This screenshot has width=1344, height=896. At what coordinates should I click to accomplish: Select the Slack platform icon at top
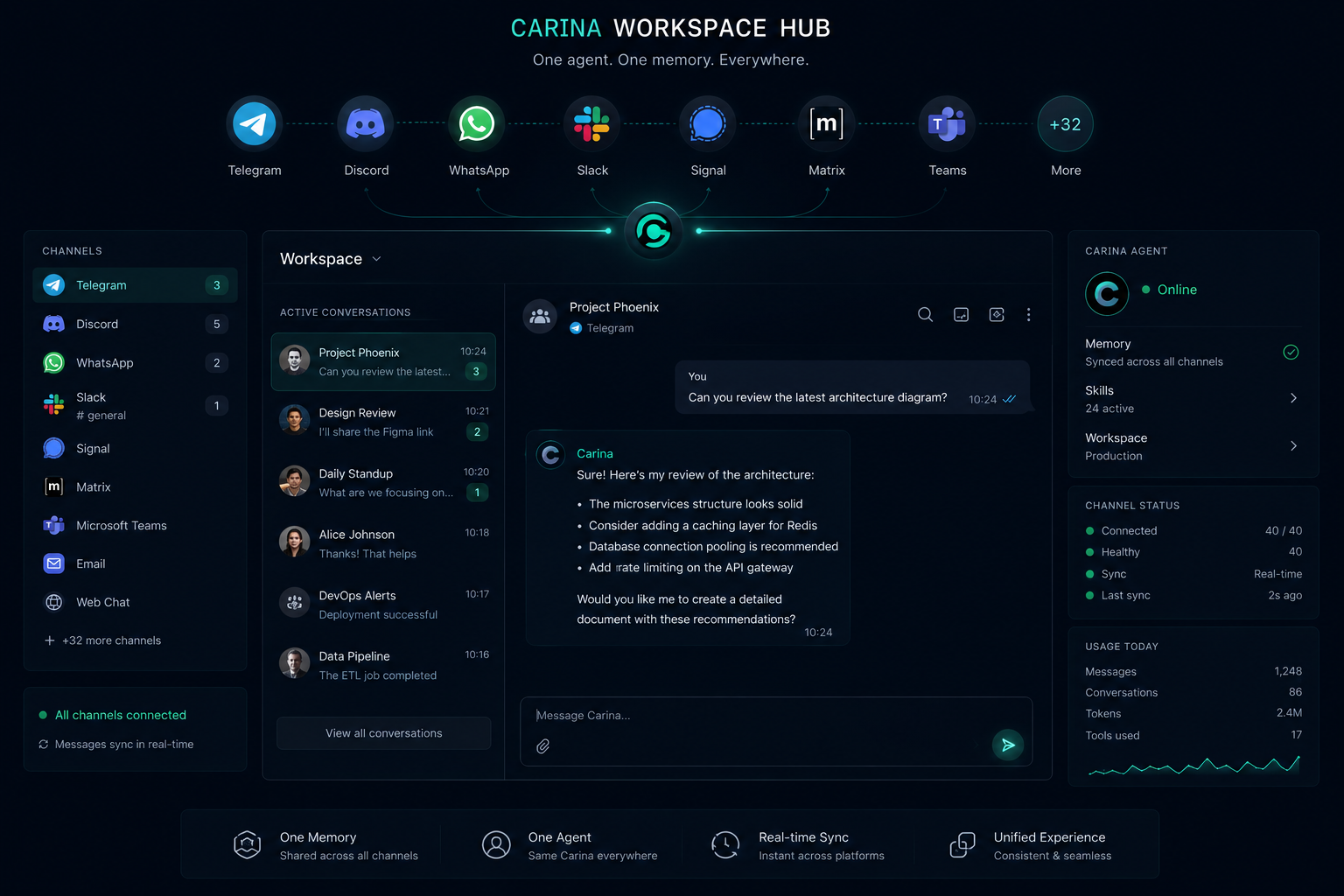pos(591,124)
